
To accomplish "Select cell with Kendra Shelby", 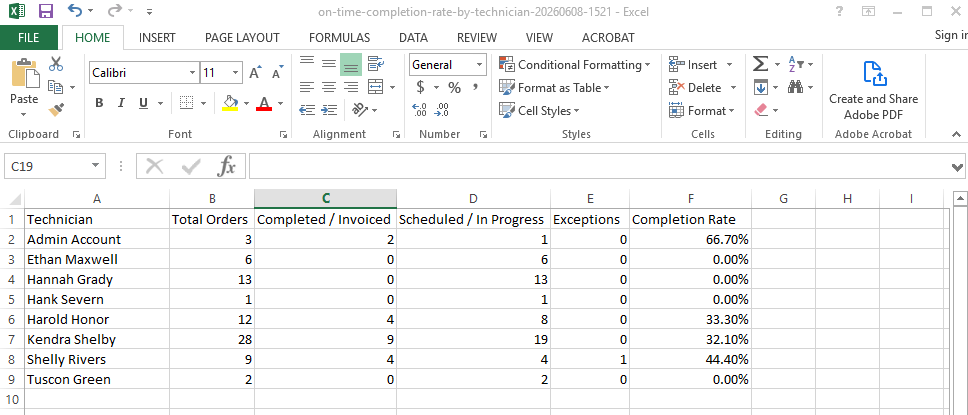I will coord(96,339).
